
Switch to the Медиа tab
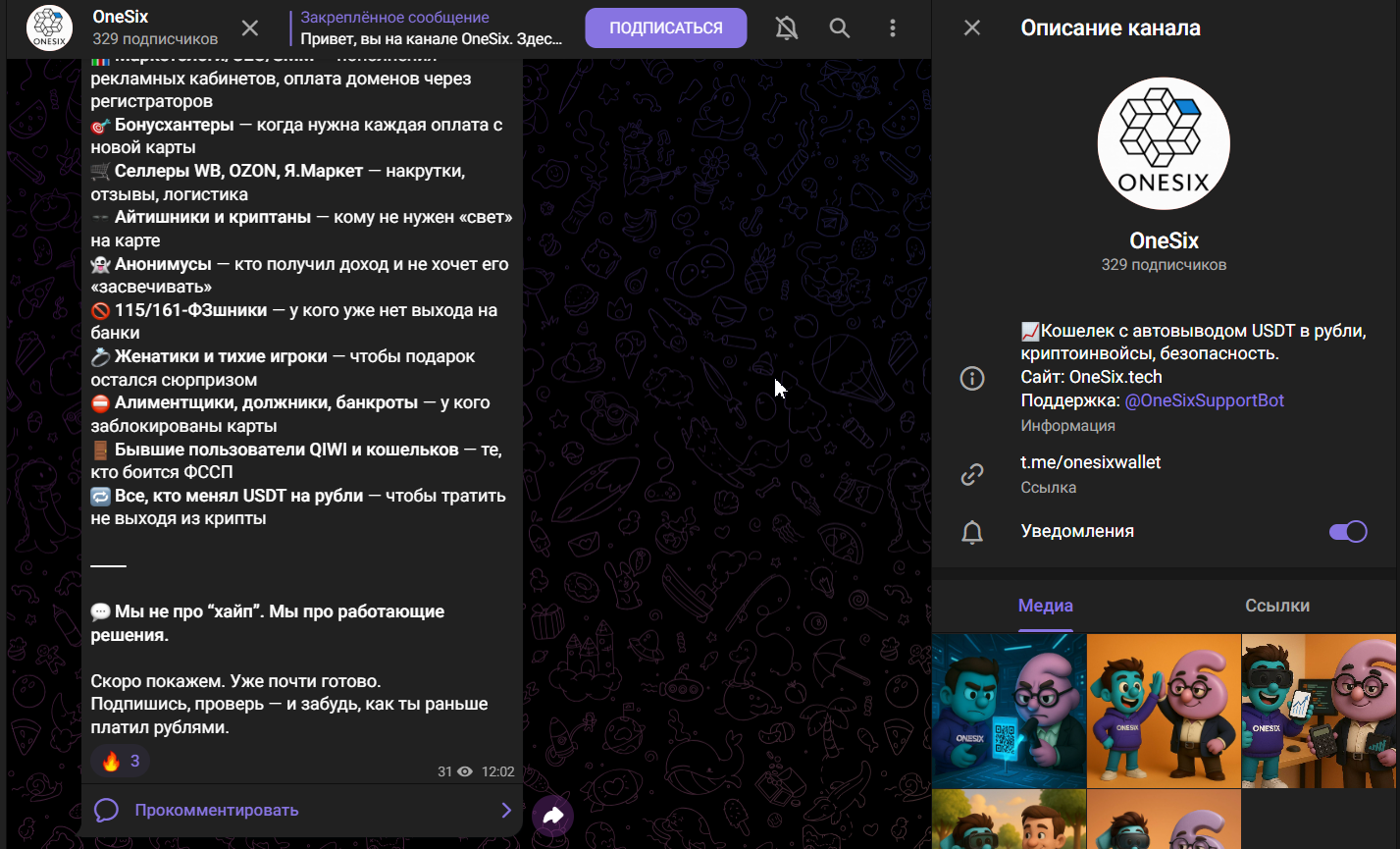(x=1046, y=606)
